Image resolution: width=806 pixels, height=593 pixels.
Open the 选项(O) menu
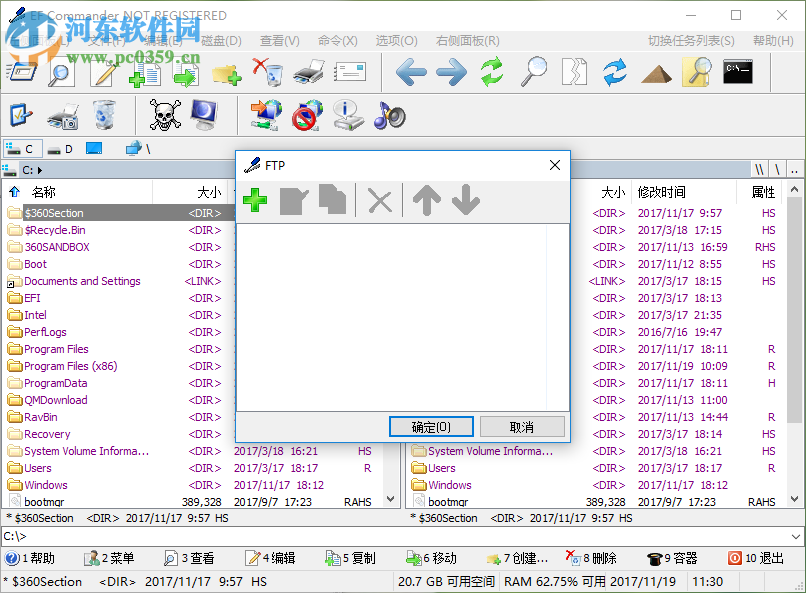coord(395,41)
